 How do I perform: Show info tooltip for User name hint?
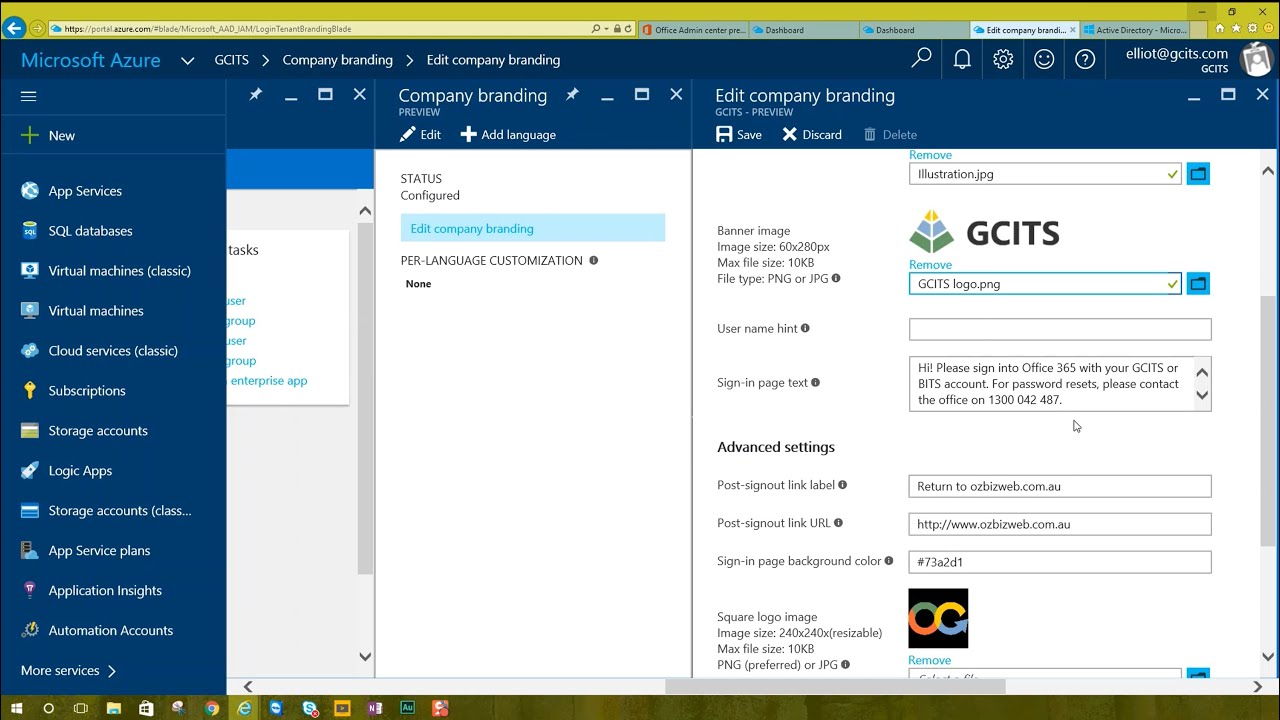tap(805, 328)
